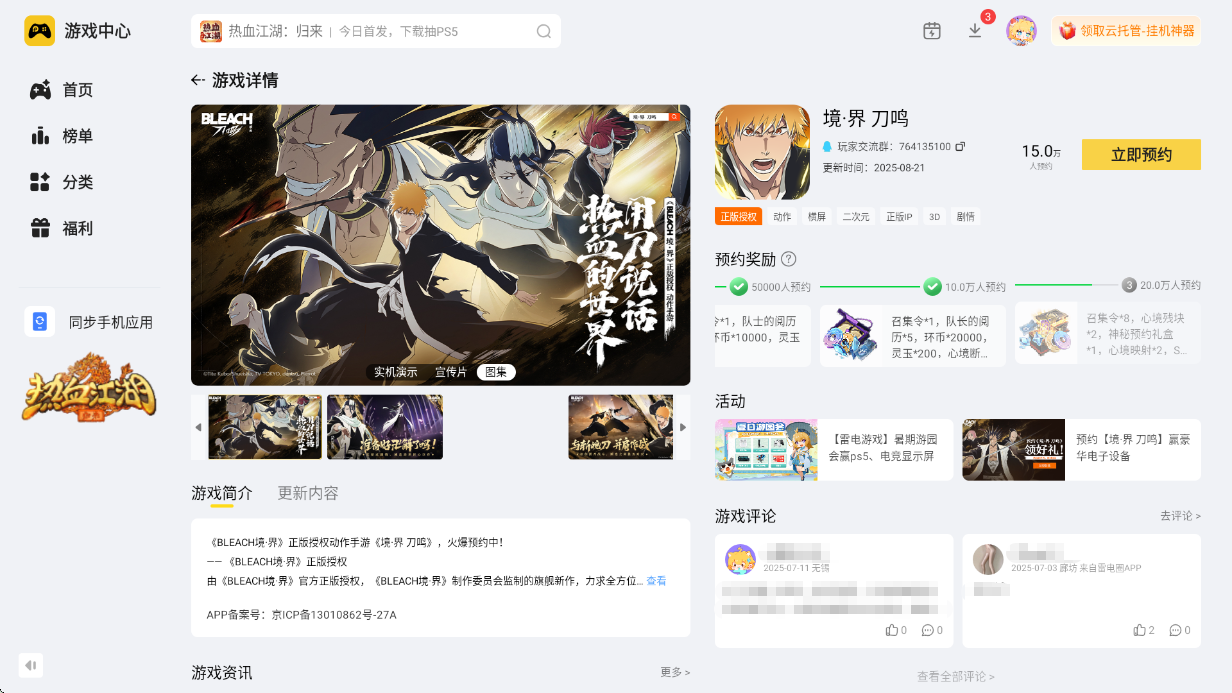
Task: Click the user avatar in top bar
Action: tap(1021, 31)
